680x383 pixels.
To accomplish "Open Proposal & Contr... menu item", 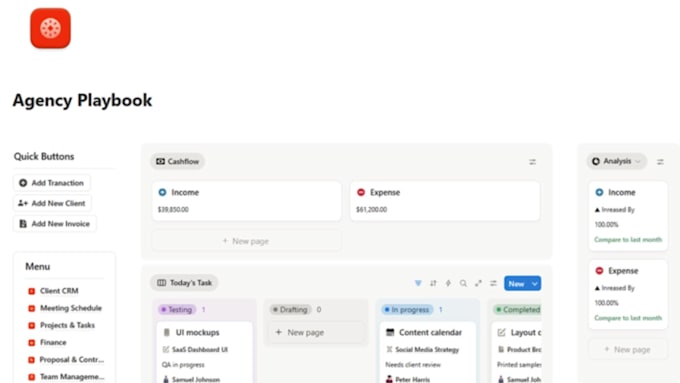I will 66,360.
